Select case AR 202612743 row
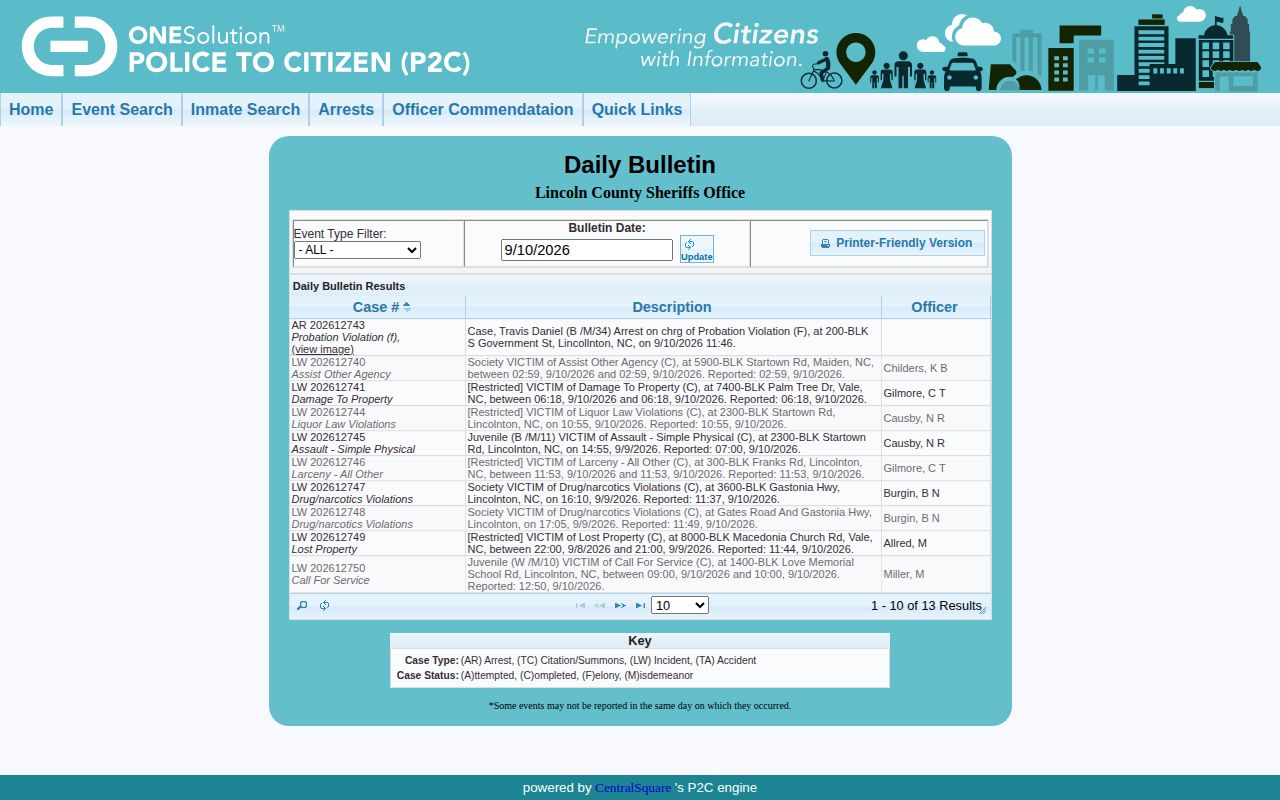 pos(640,337)
